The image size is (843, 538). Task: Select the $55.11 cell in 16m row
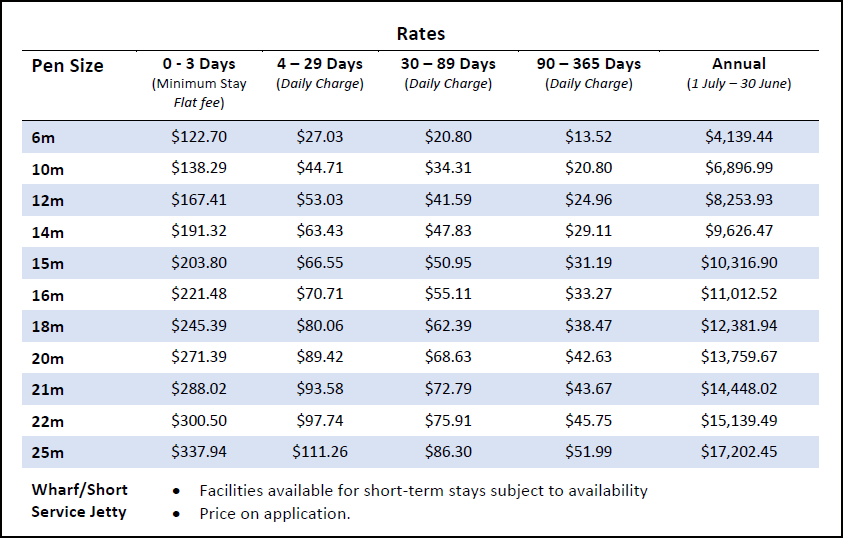[x=449, y=294]
